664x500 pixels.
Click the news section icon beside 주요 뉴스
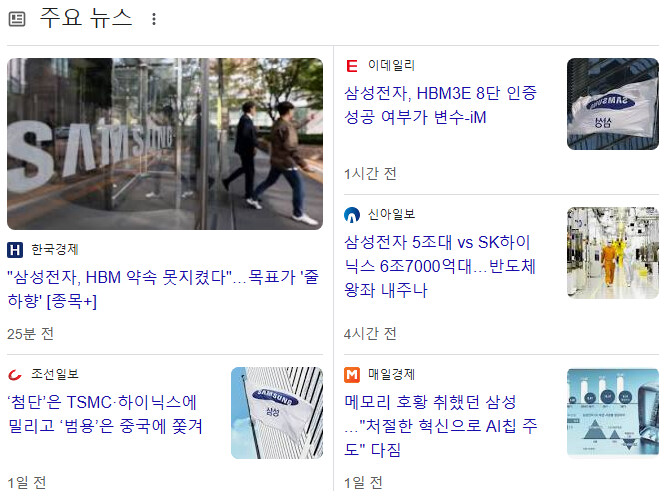tap(17, 19)
